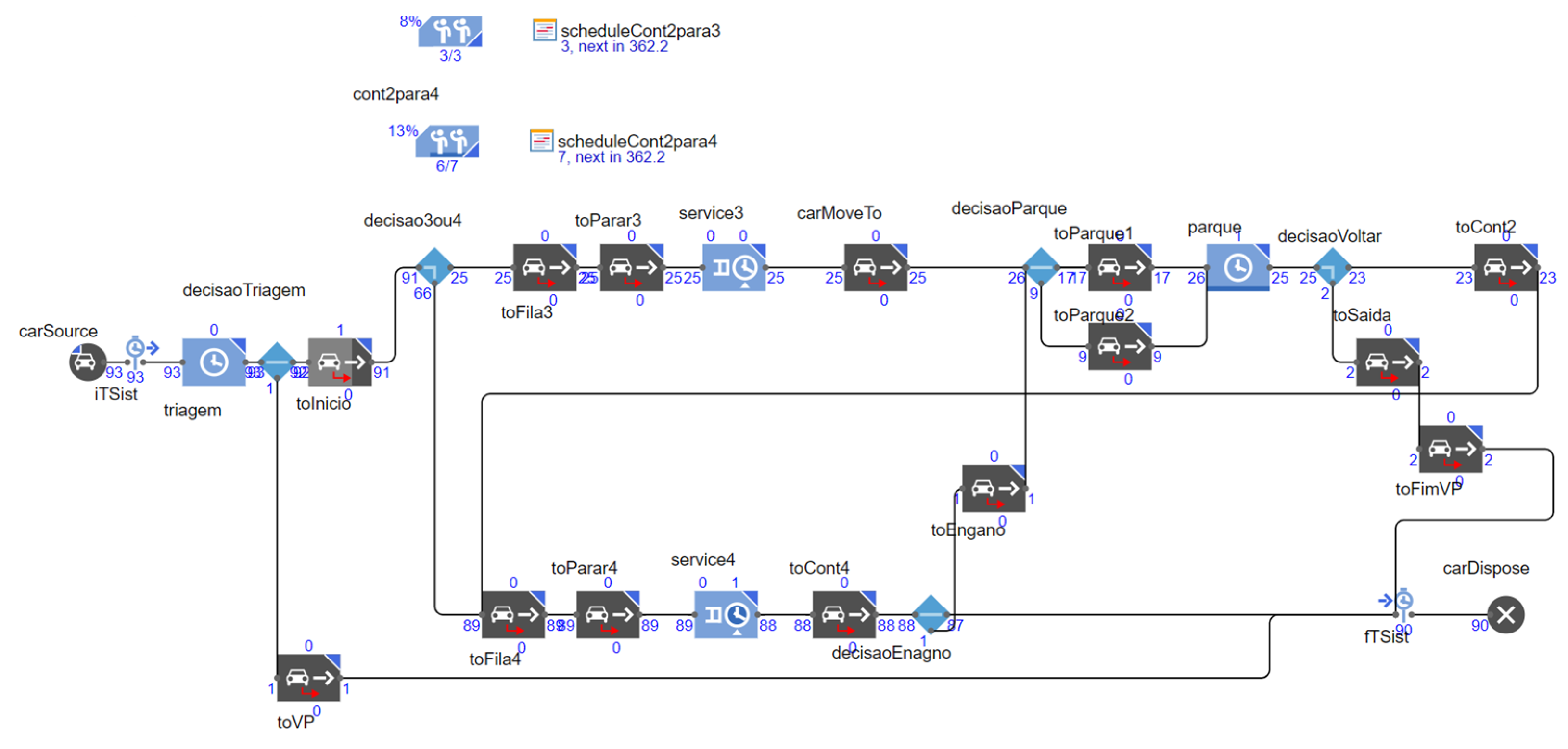The height and width of the screenshot is (749, 1568).
Task: Click the decisao3ou4 diamond node
Action: (x=434, y=267)
